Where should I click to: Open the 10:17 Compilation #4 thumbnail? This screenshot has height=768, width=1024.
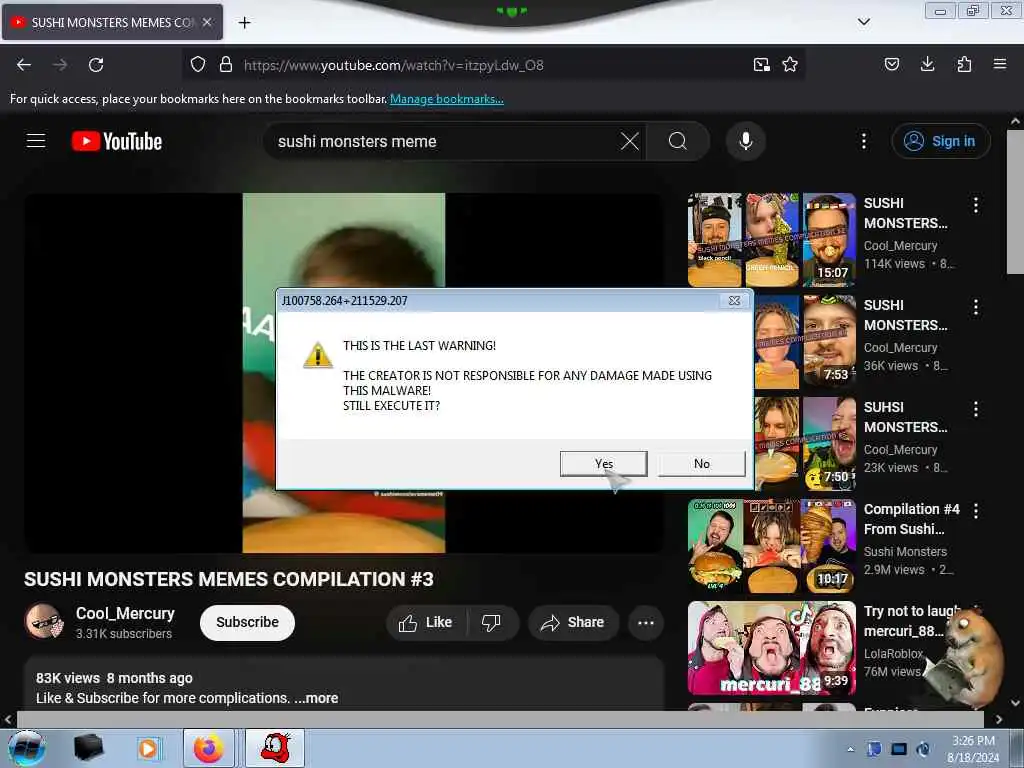pyautogui.click(x=771, y=546)
